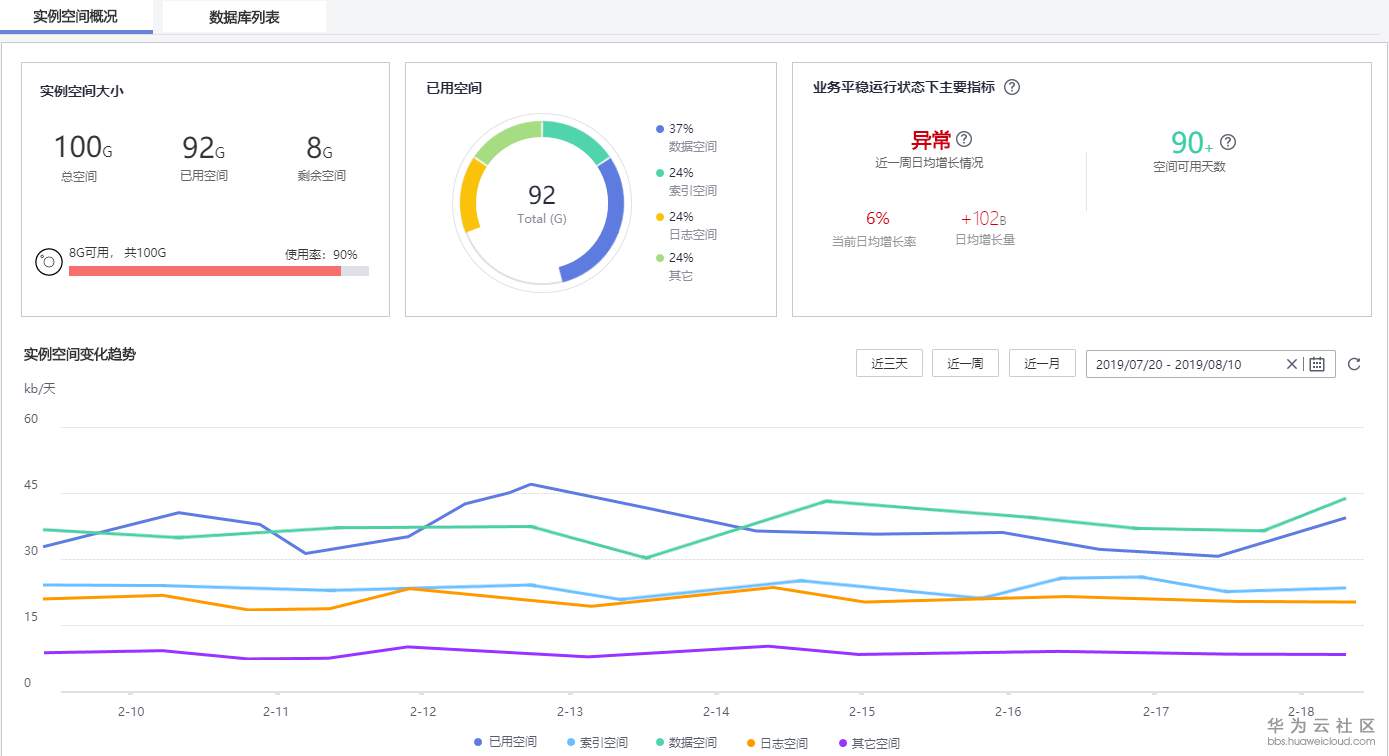Open the 数据库列表 tab
The image size is (1389, 756).
244,17
